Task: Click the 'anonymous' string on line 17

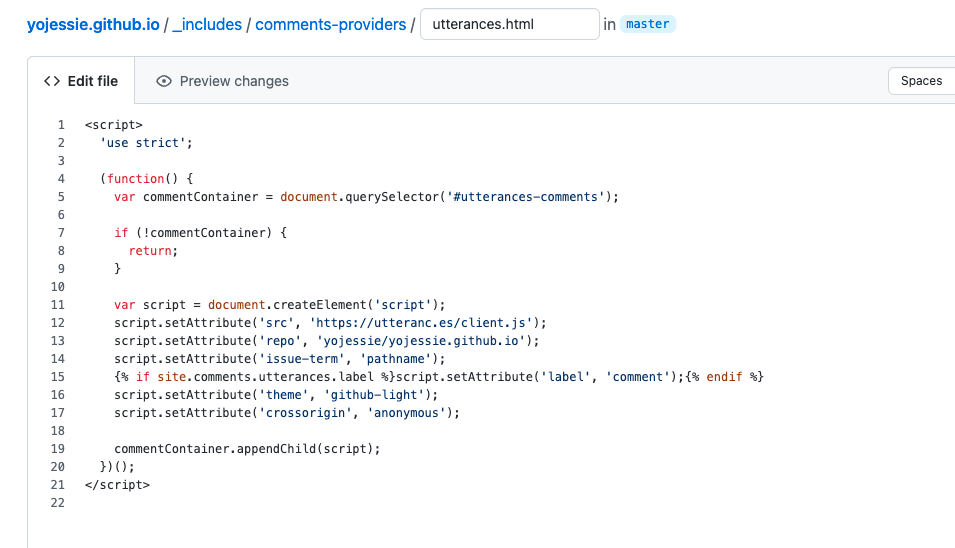Action: (406, 413)
